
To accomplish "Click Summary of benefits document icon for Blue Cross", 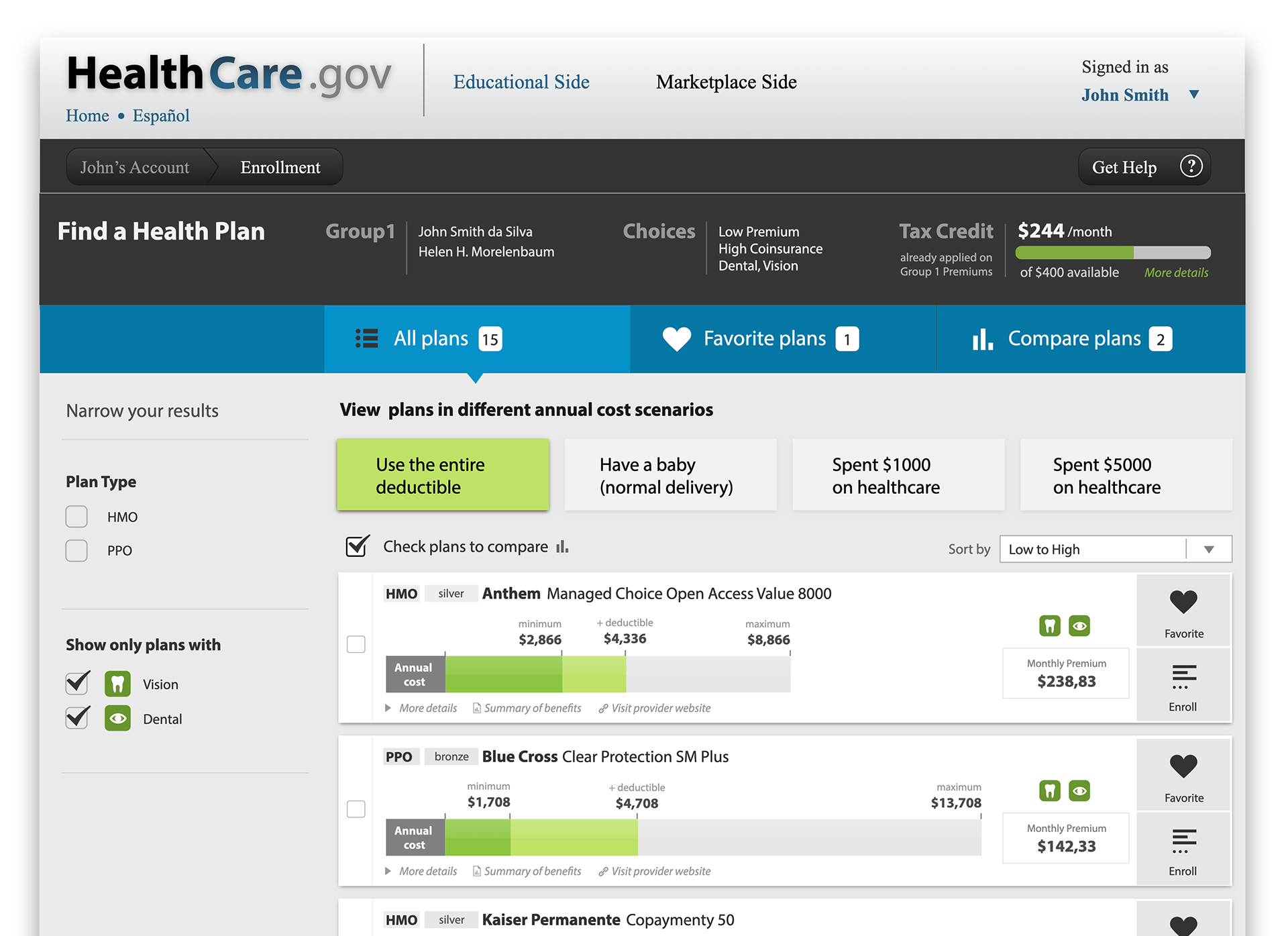I will [x=477, y=871].
